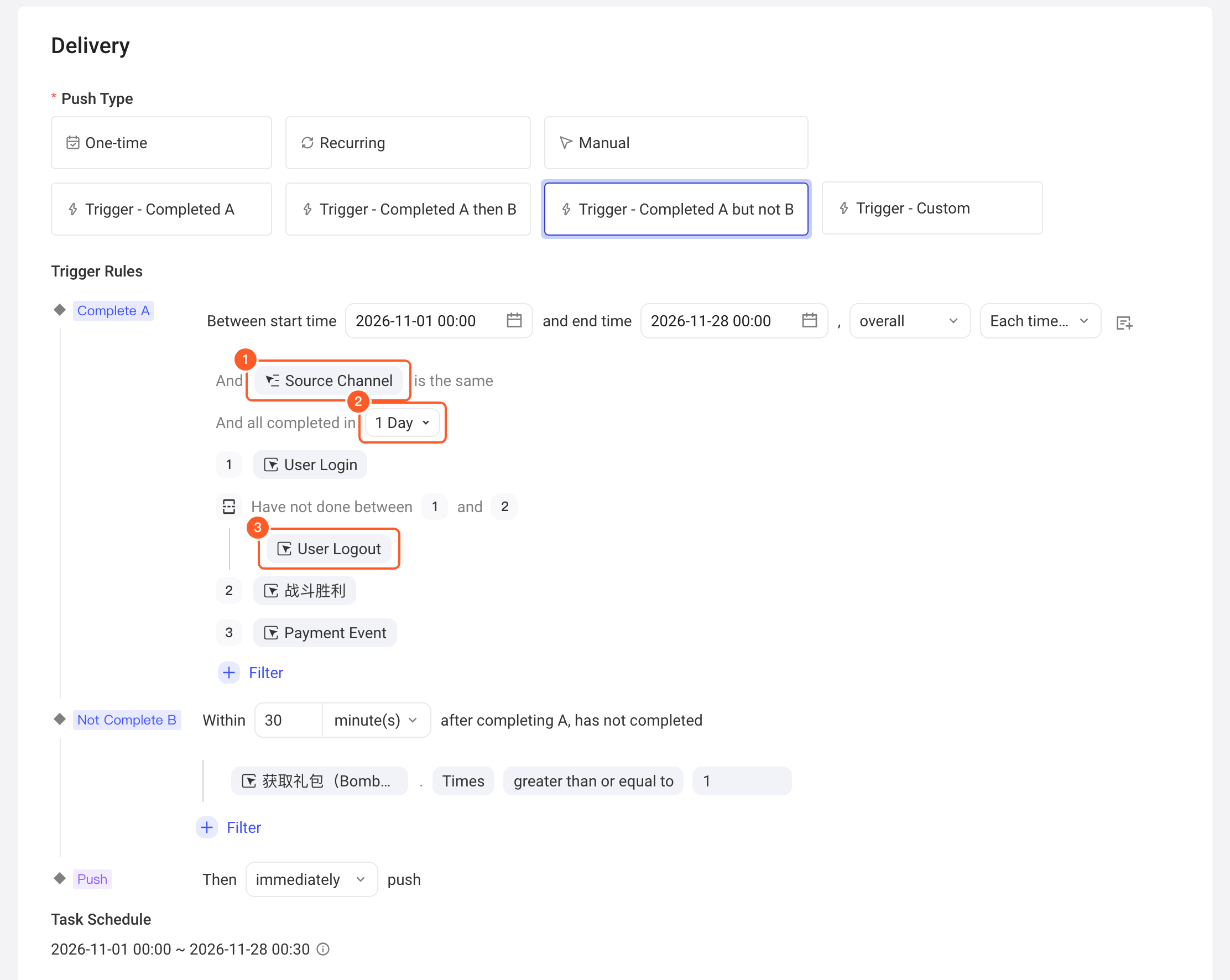
Task: Click the 'Have not done between' step 2 chip
Action: pos(504,506)
